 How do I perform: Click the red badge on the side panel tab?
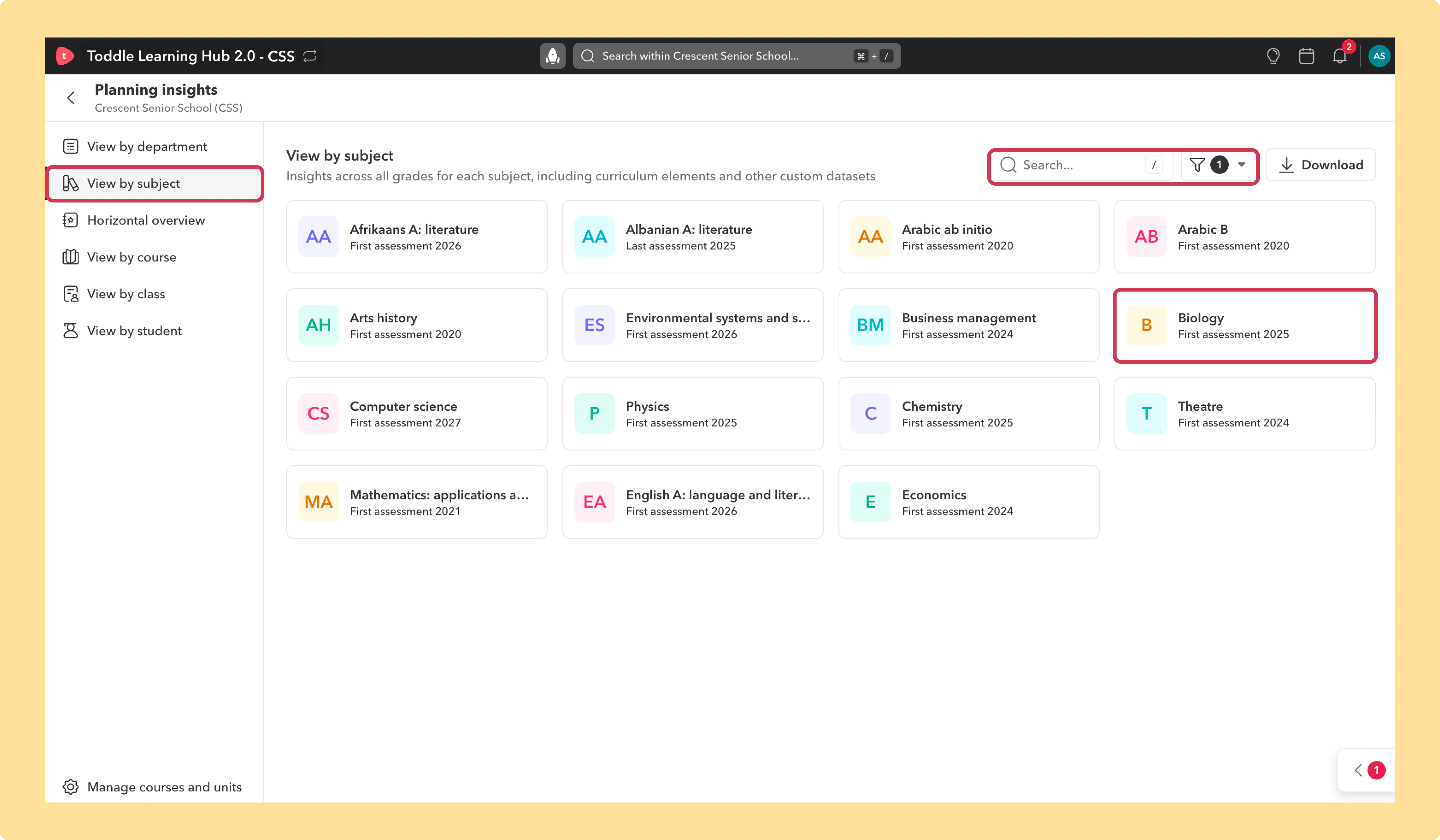tap(1376, 770)
